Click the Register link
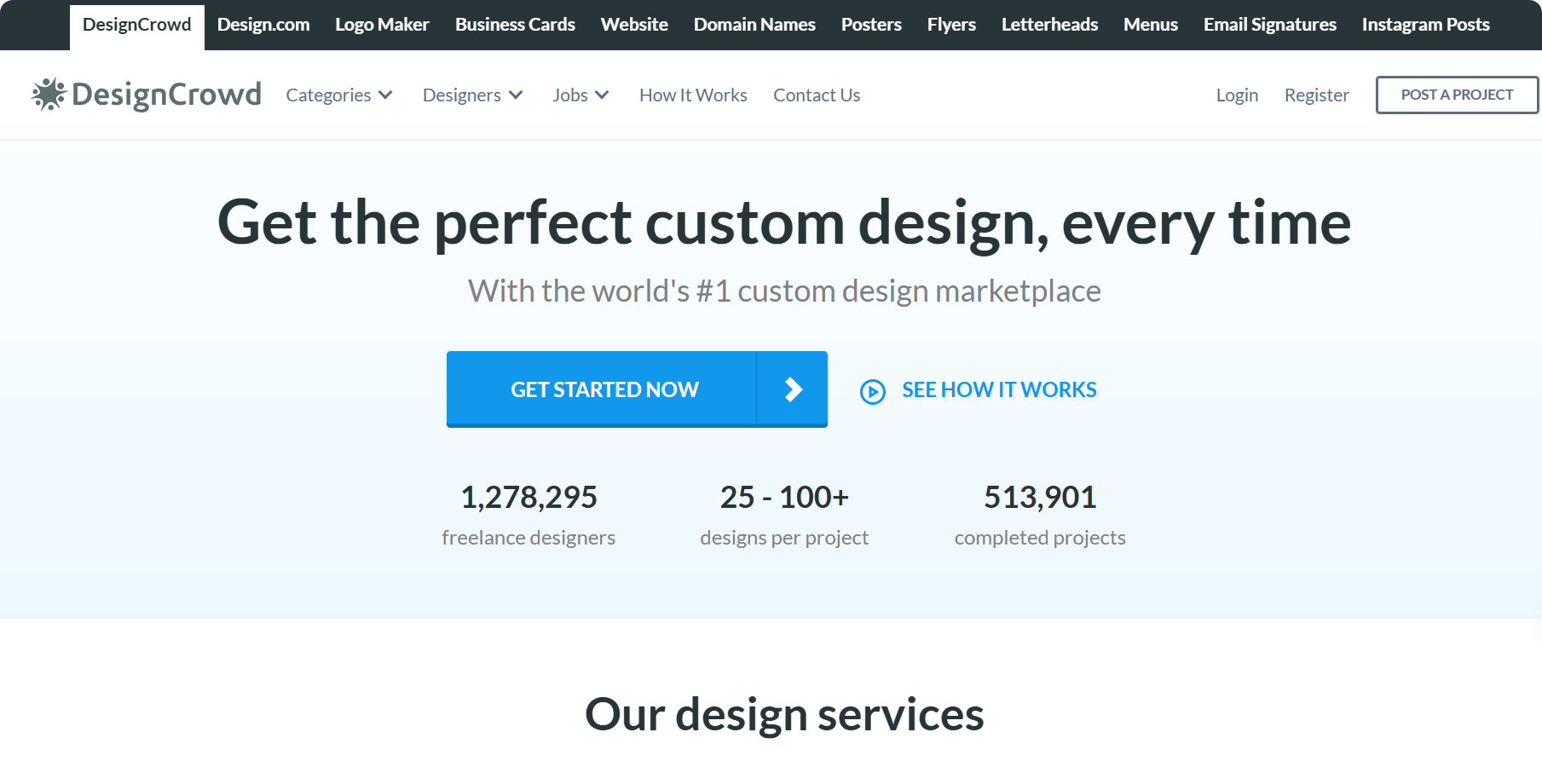Image resolution: width=1542 pixels, height=784 pixels. pos(1317,95)
